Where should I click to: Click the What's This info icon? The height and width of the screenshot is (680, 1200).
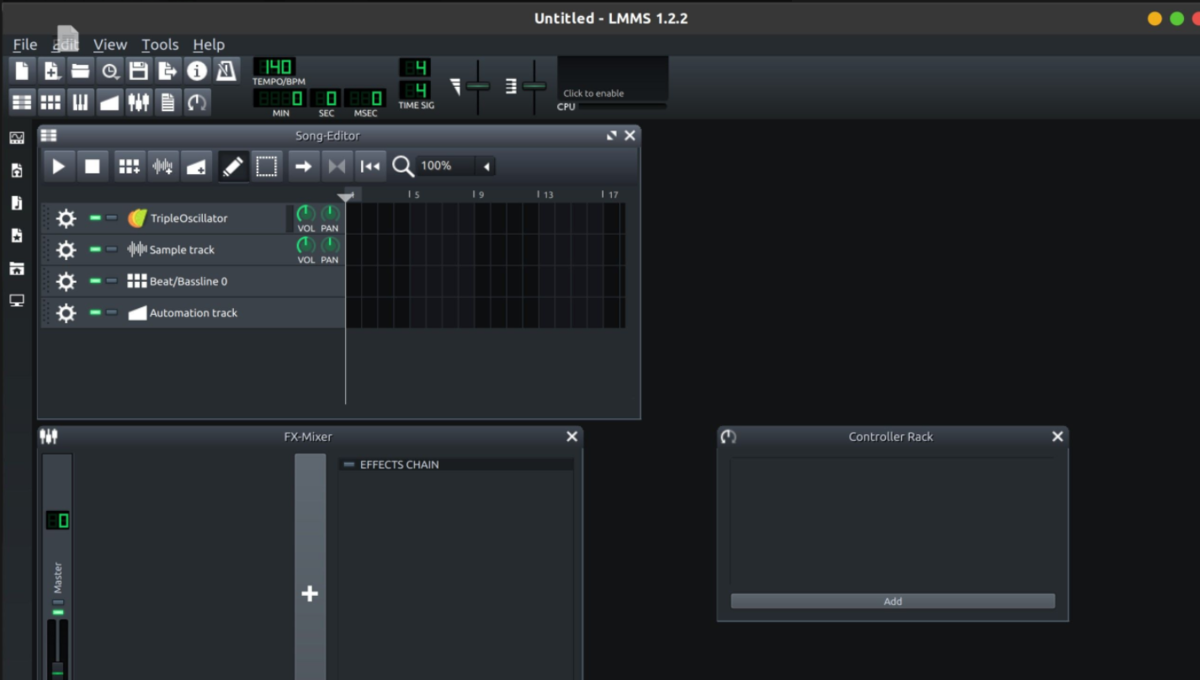tap(197, 70)
